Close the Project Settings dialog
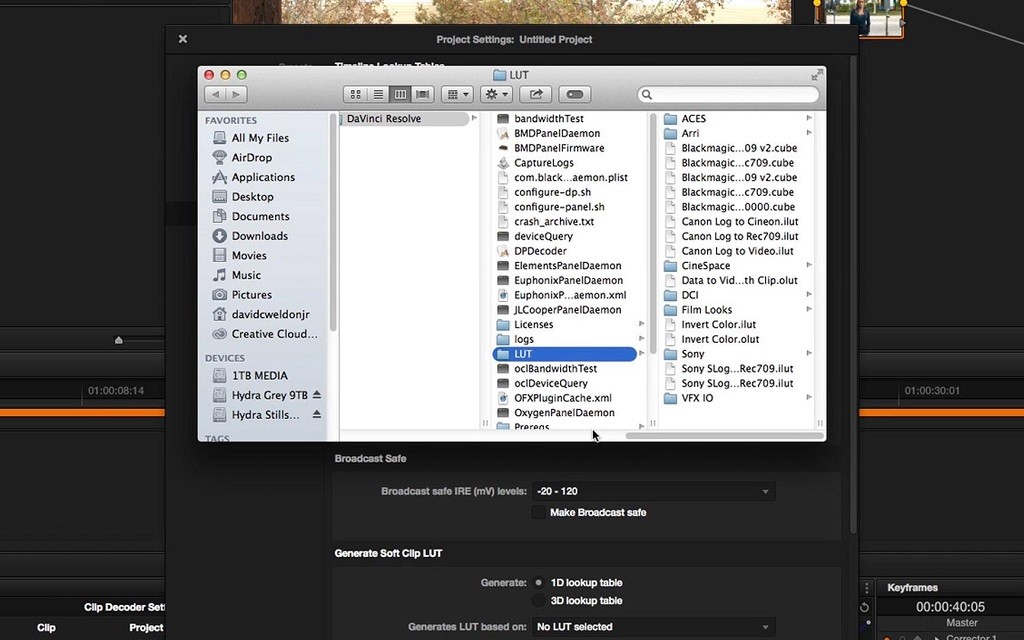This screenshot has height=640, width=1024. coord(183,39)
